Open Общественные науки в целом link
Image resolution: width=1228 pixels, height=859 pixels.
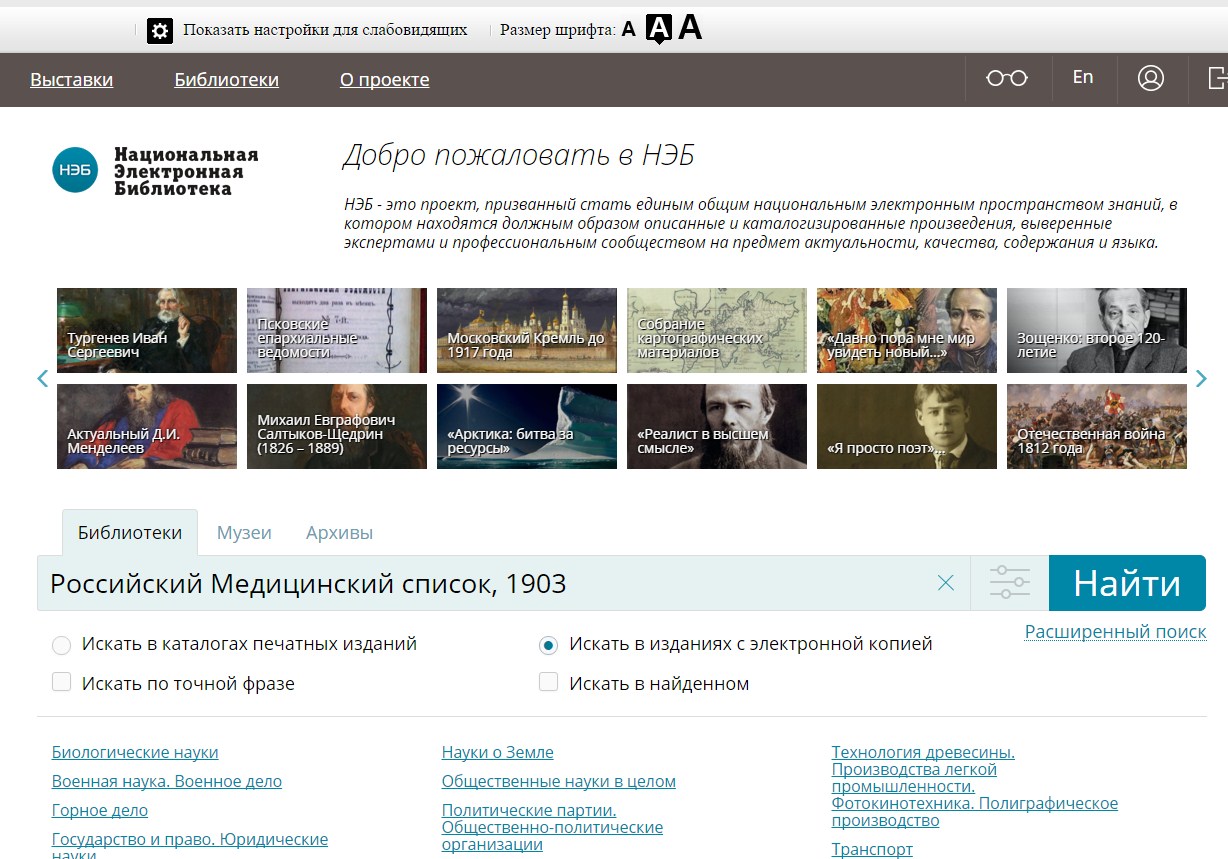559,782
